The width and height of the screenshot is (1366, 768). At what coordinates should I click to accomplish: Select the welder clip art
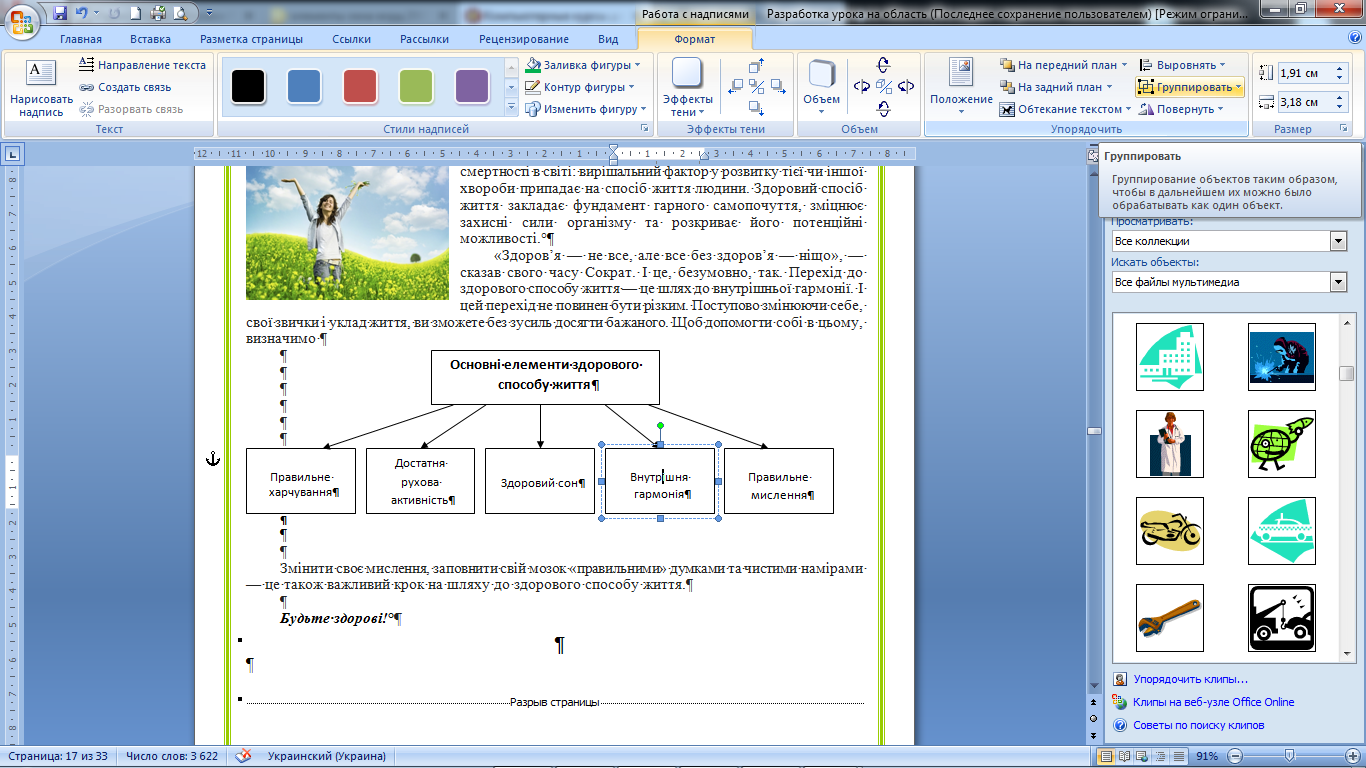pos(1282,357)
